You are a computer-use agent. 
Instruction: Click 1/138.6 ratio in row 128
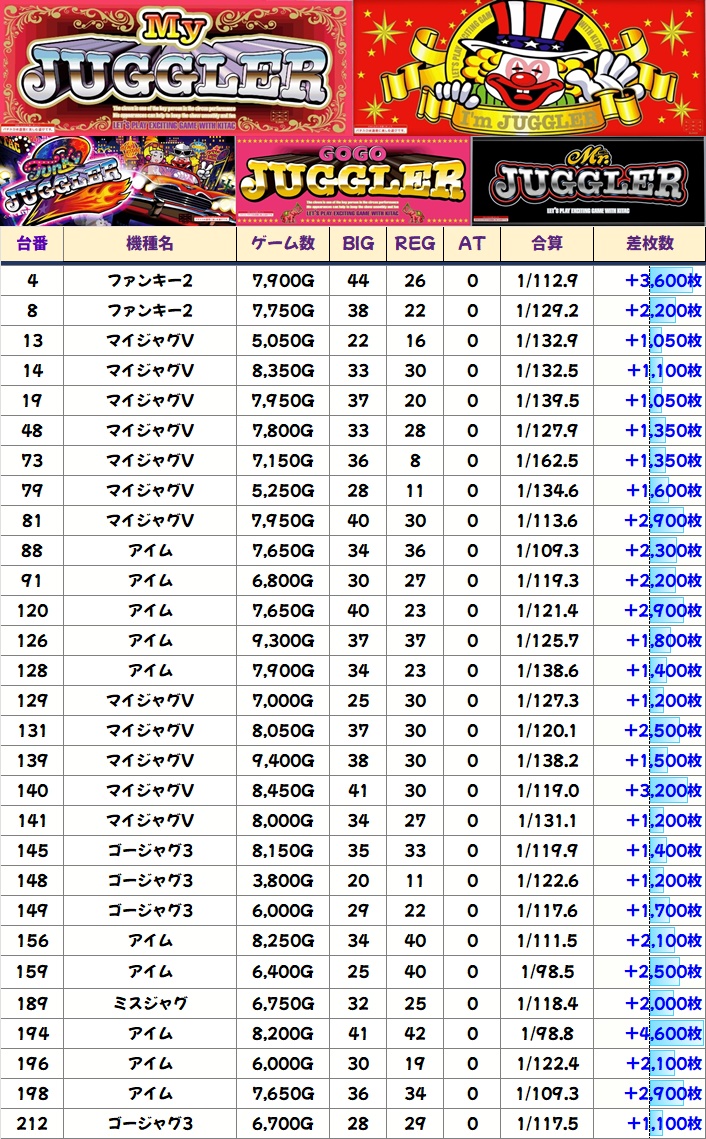[x=548, y=670]
